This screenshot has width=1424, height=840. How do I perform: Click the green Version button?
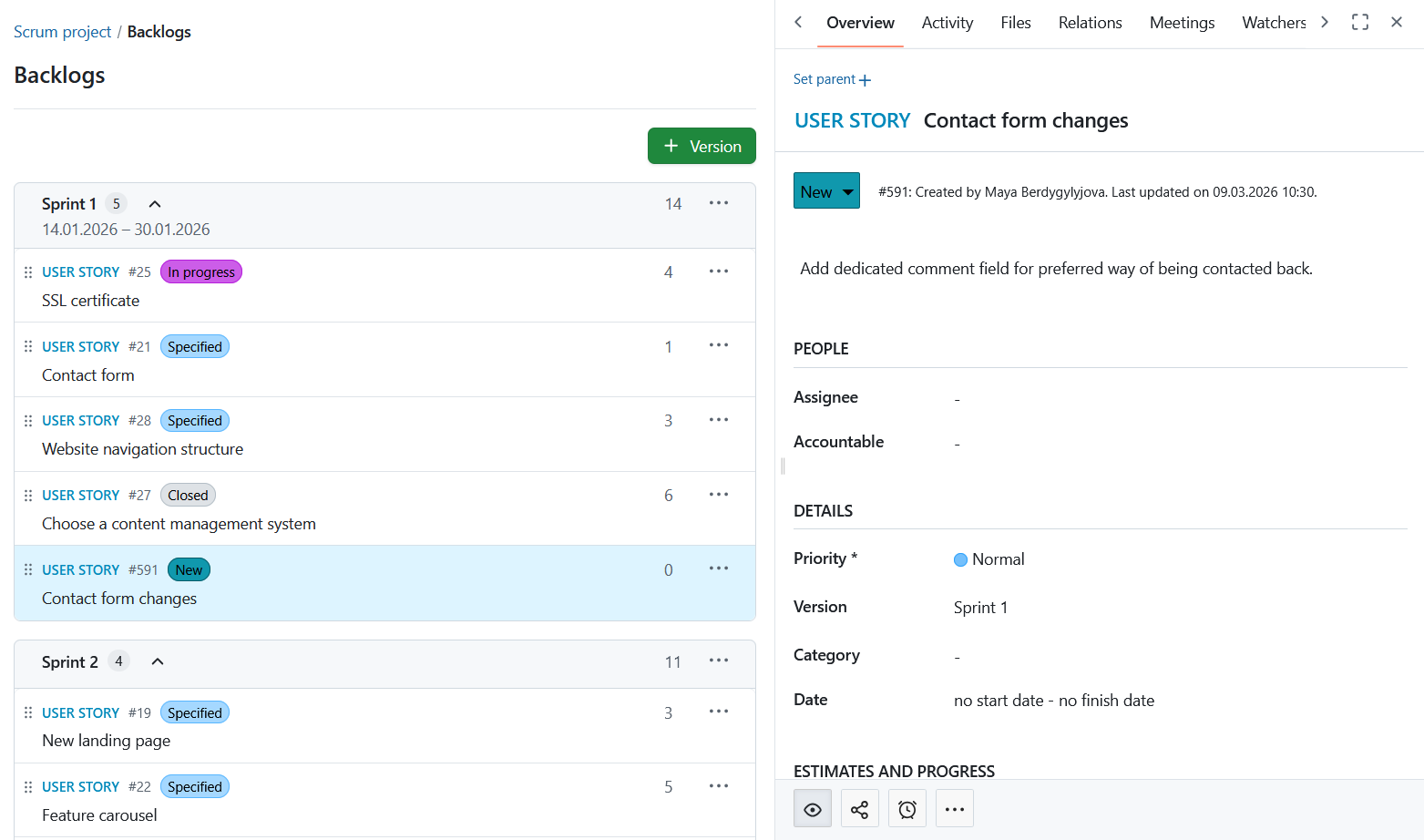coord(702,146)
